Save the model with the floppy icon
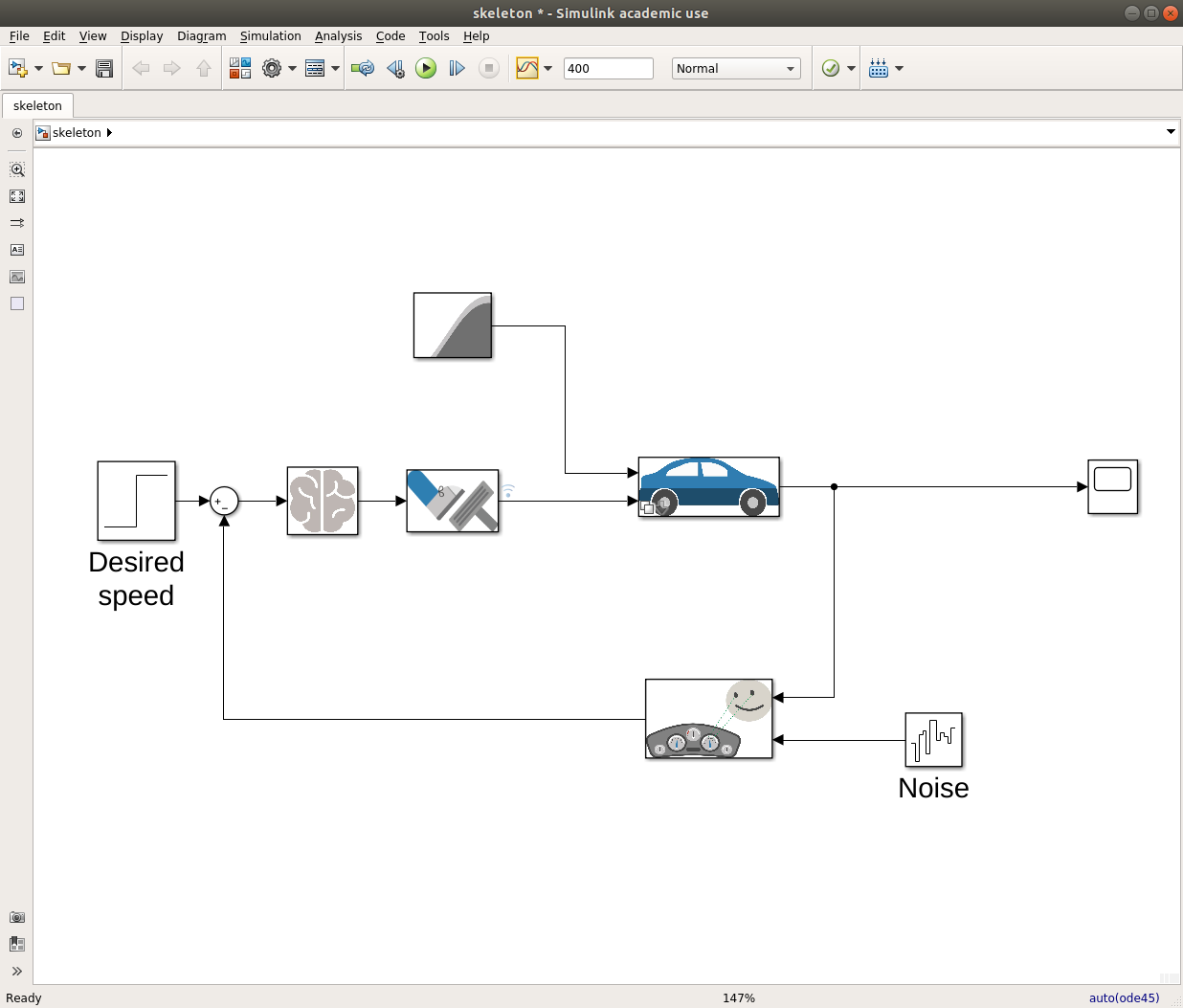The width and height of the screenshot is (1183, 1008). click(x=104, y=68)
